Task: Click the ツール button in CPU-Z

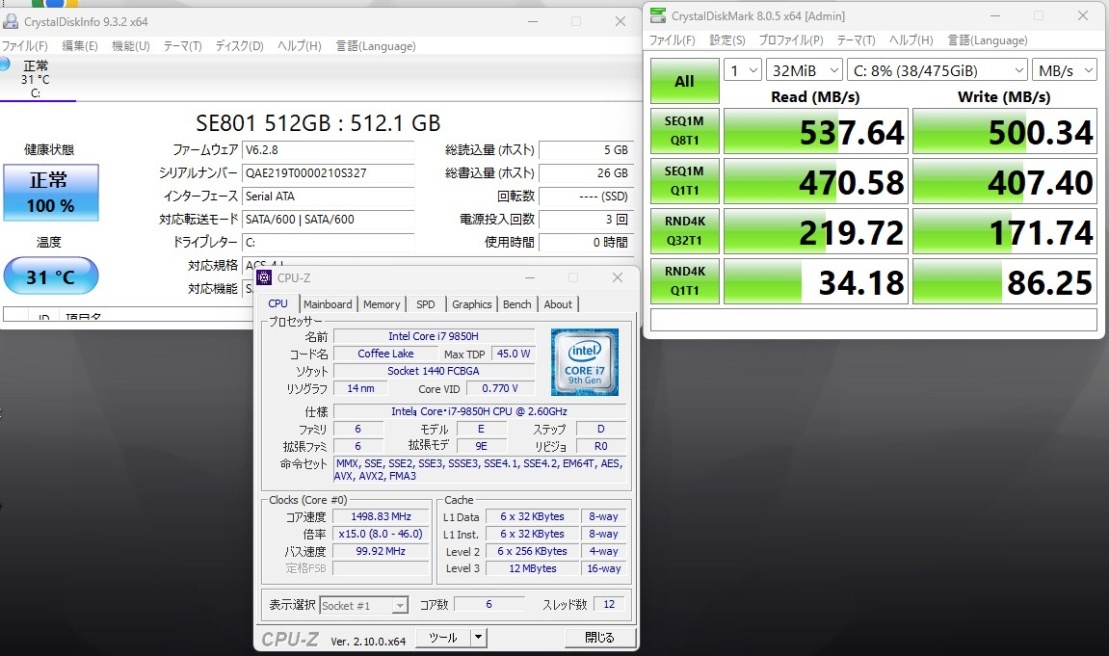Action: point(443,638)
